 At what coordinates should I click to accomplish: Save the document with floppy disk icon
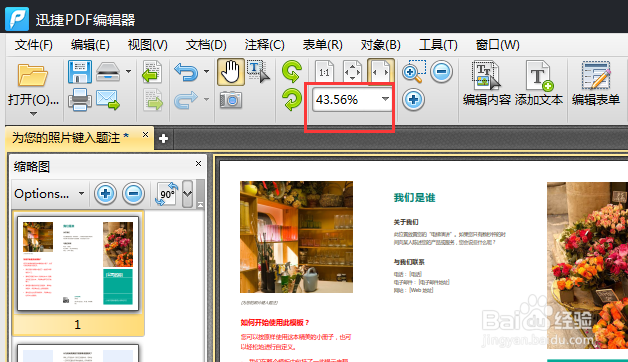80,72
